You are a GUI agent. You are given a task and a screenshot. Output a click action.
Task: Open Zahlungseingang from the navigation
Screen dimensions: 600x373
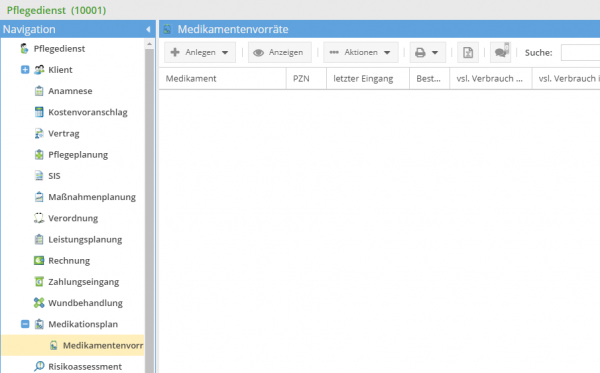[x=84, y=282]
